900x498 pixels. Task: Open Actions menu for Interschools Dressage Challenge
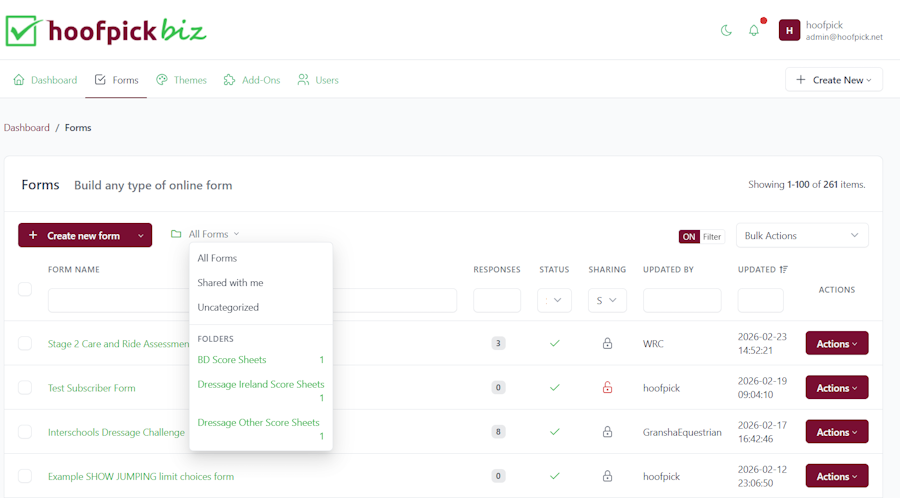837,432
